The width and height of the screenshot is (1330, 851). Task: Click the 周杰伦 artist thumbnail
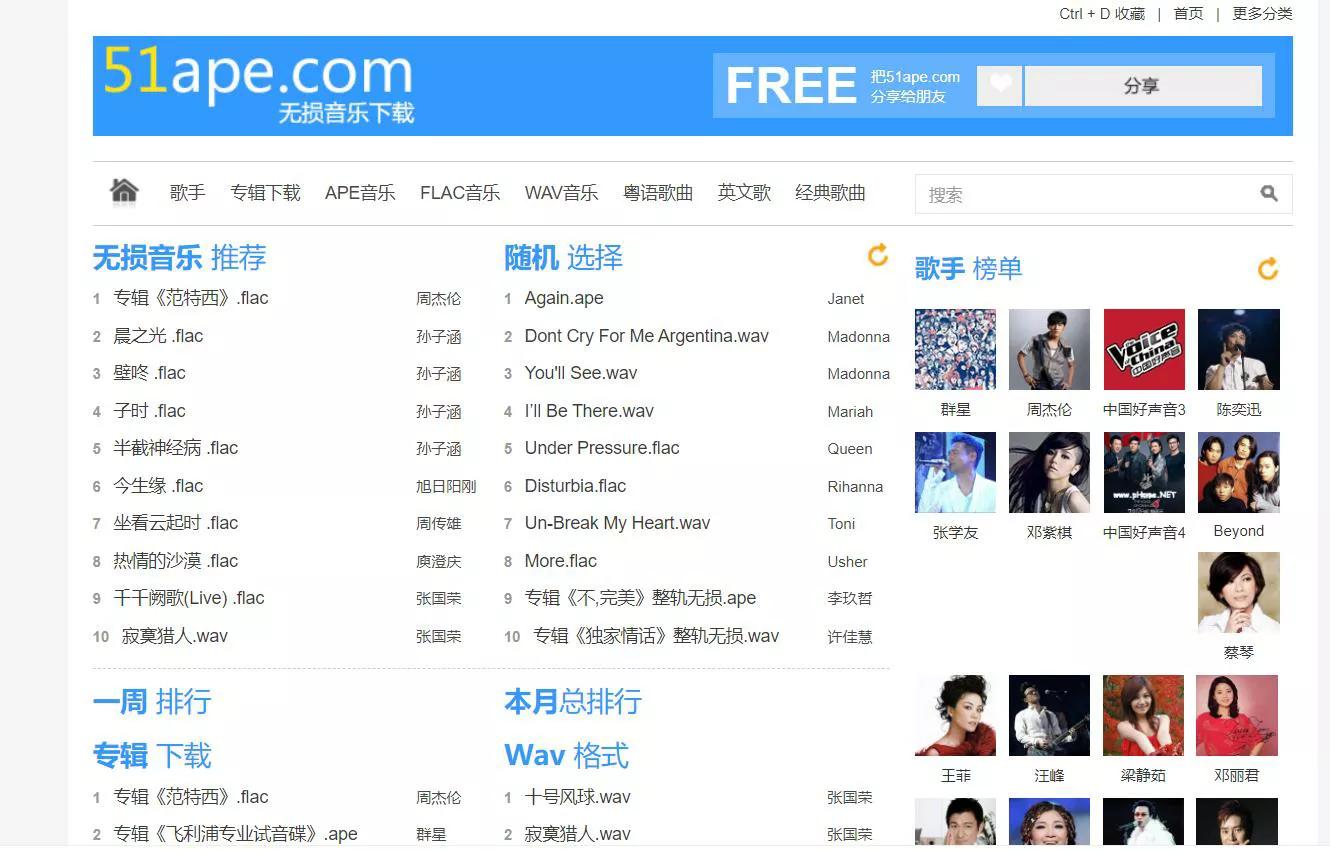pyautogui.click(x=1049, y=349)
